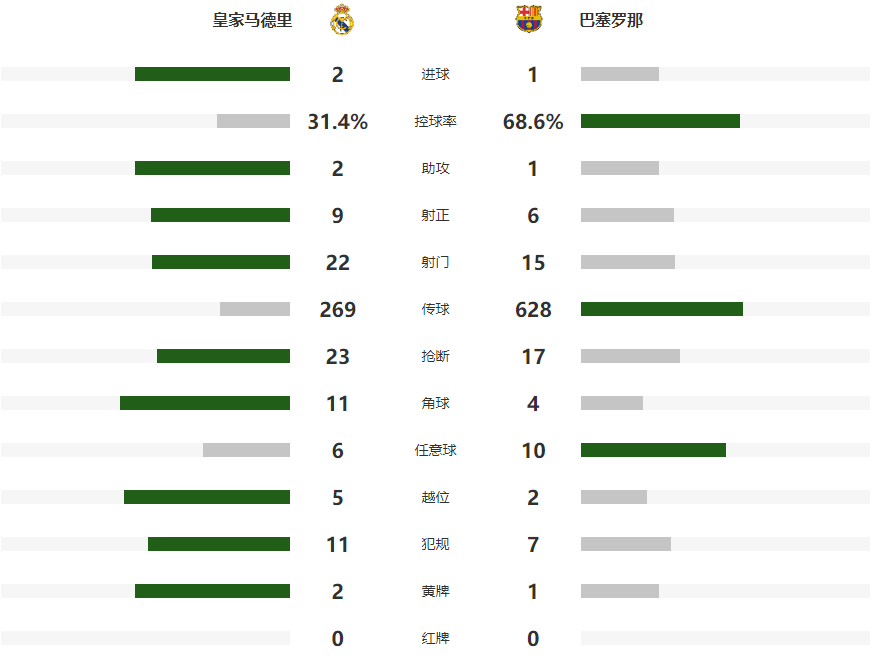Click the 269 passes value
The width and height of the screenshot is (878, 662).
tap(338, 309)
